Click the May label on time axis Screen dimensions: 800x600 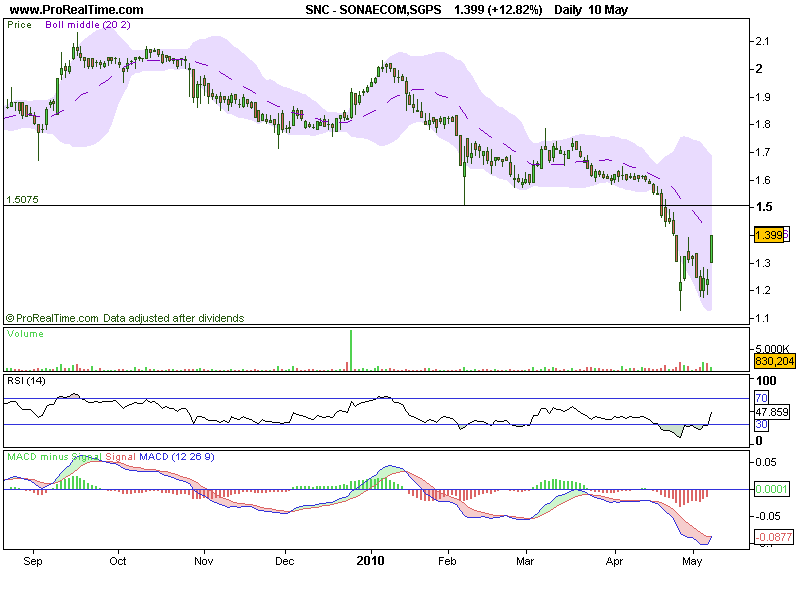[x=692, y=561]
